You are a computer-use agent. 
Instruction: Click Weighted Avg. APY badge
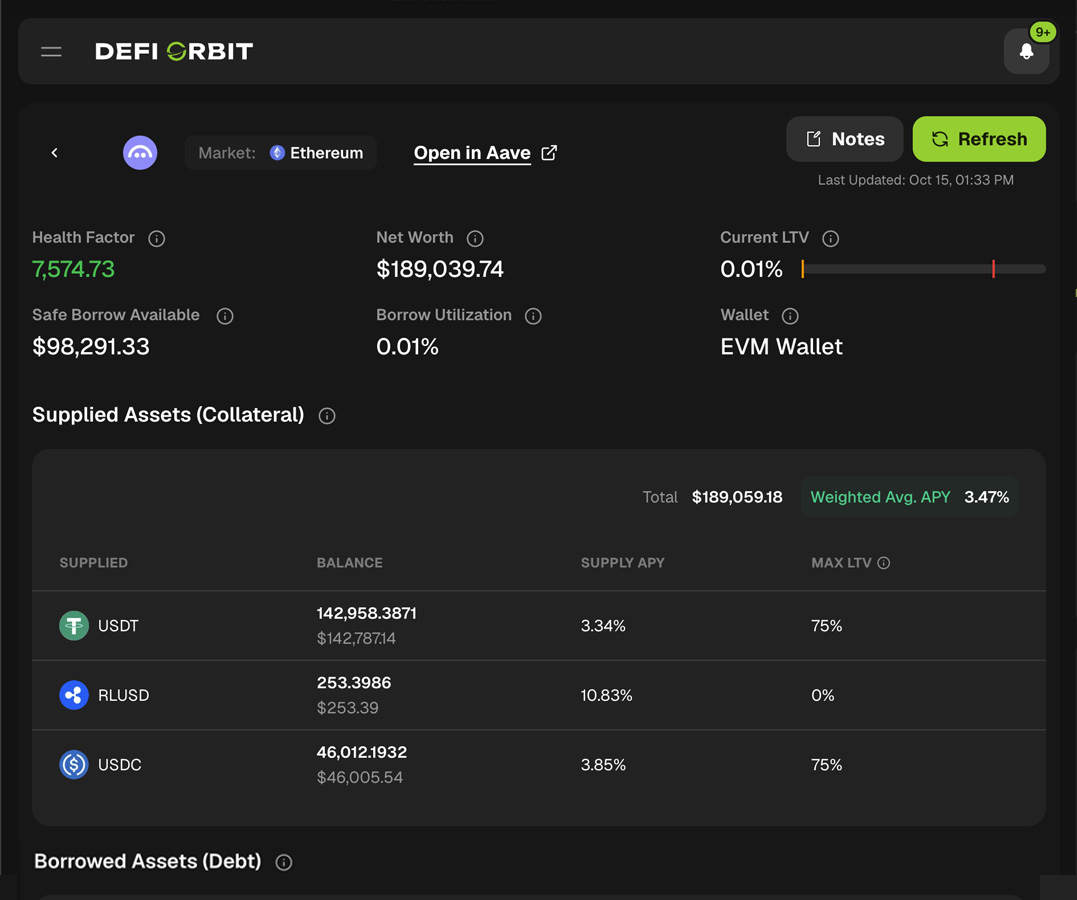tap(909, 497)
